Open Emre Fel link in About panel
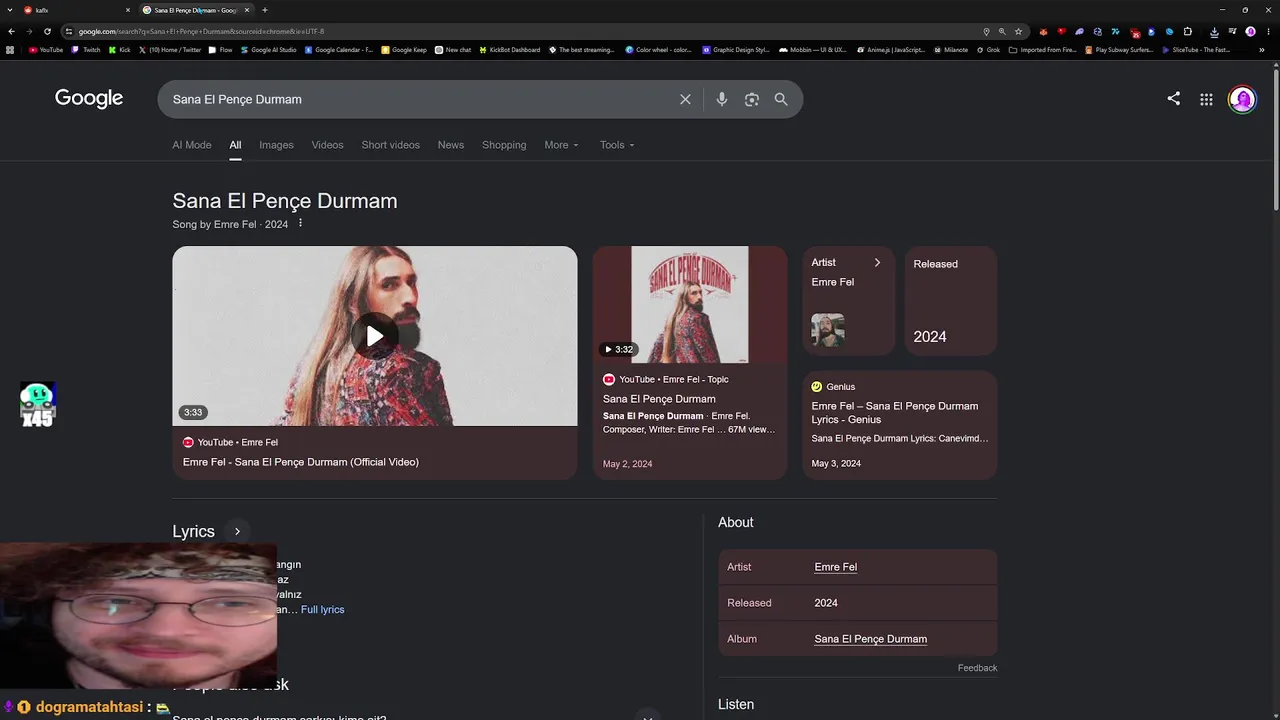1280x720 pixels. [x=836, y=567]
